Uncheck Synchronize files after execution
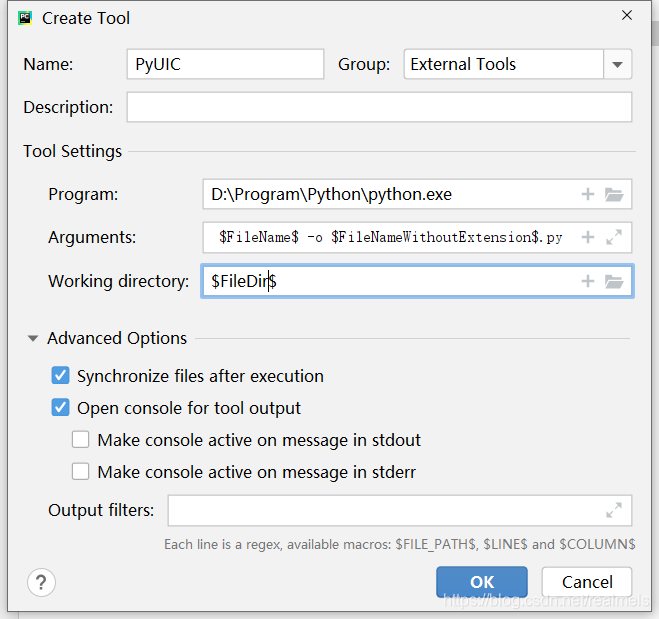The image size is (659, 619). click(x=61, y=376)
